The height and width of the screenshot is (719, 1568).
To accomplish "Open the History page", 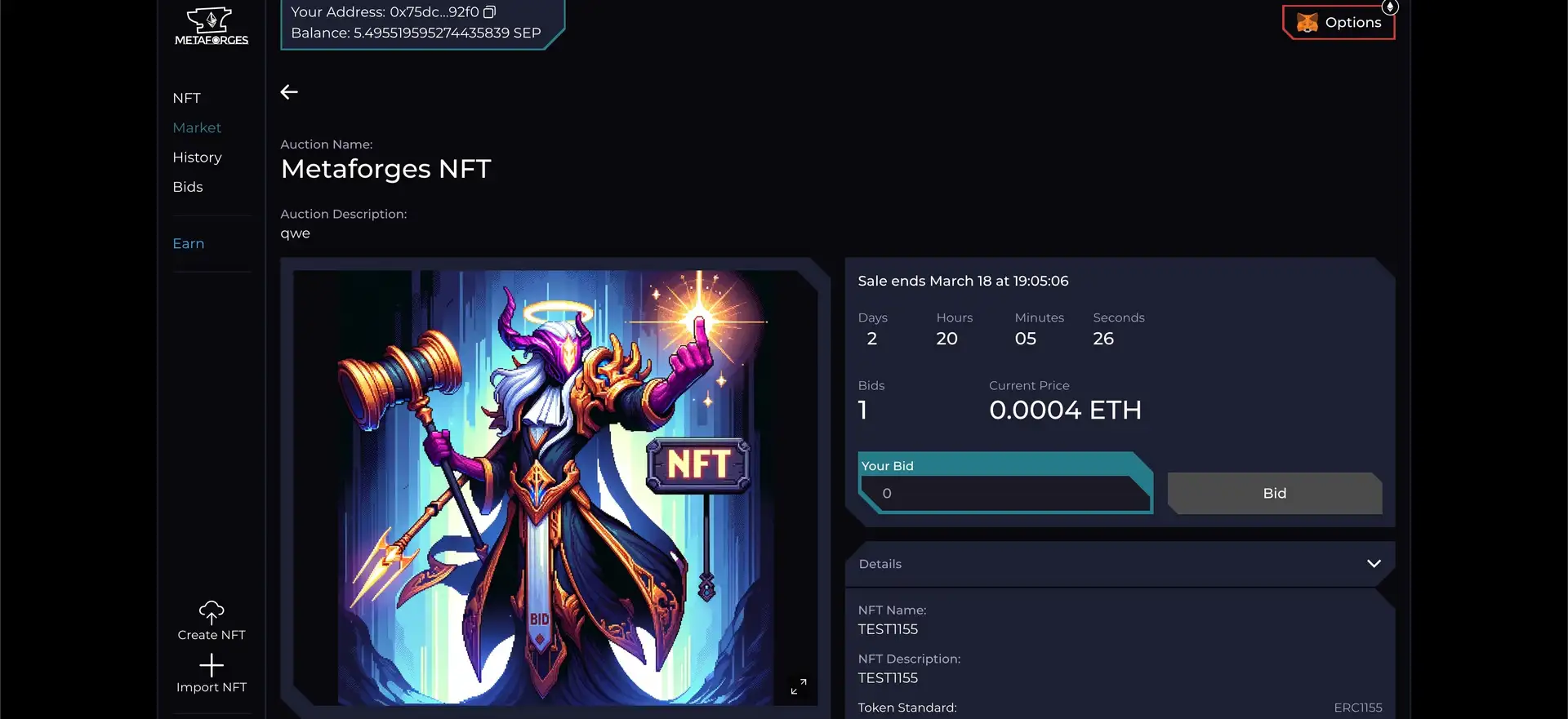I will click(x=197, y=158).
